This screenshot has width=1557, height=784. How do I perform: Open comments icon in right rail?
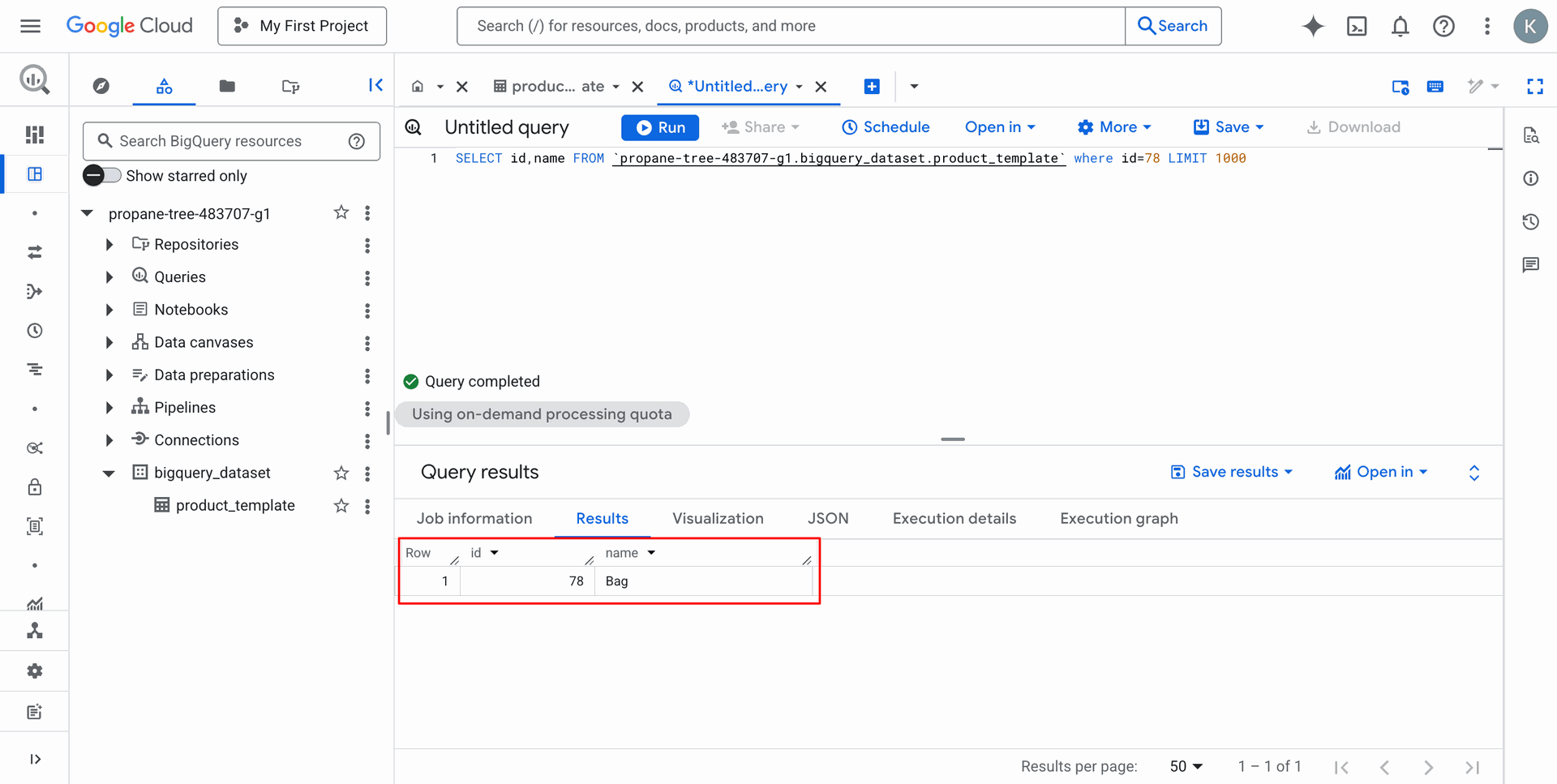click(1531, 265)
